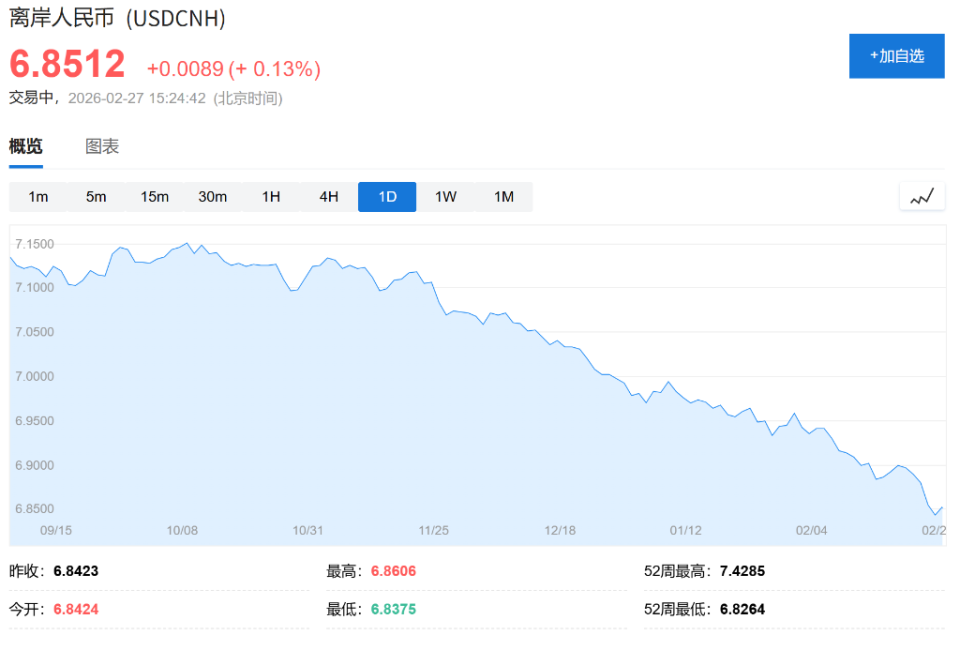This screenshot has height=650, width=960.
Task: Select the 1W timeframe
Action: [x=445, y=196]
